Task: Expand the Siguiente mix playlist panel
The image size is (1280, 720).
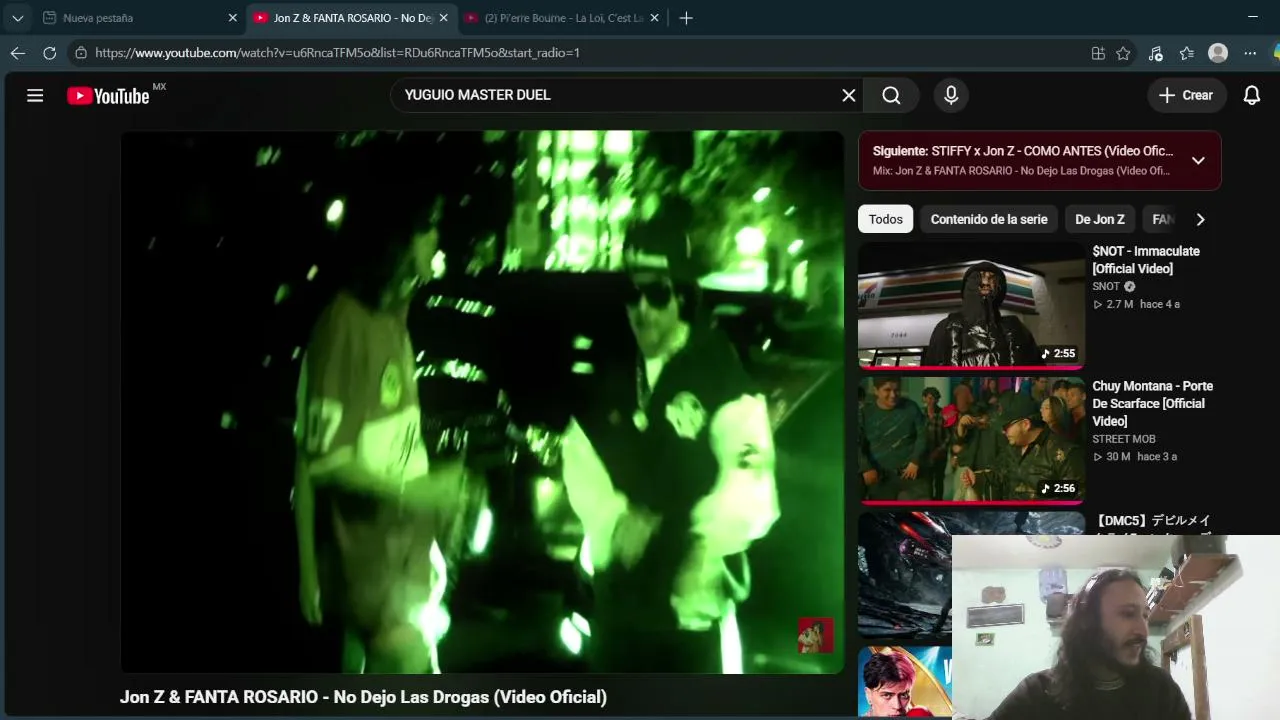Action: (x=1198, y=161)
